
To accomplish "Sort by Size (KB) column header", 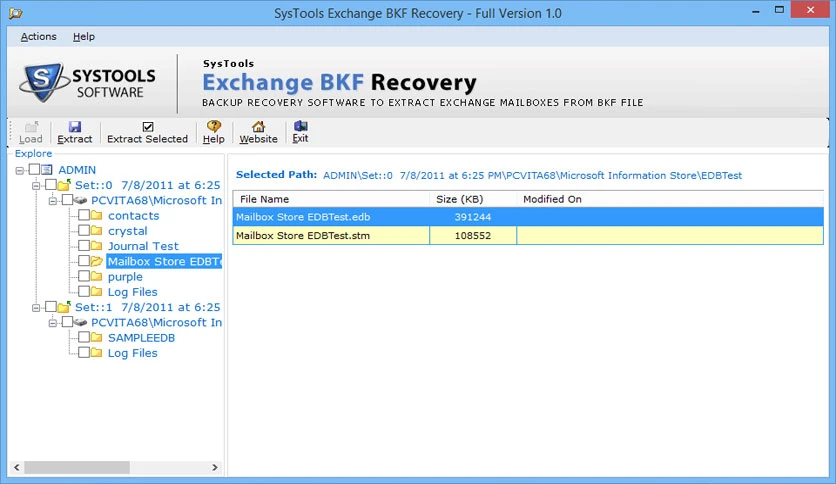I will point(473,199).
